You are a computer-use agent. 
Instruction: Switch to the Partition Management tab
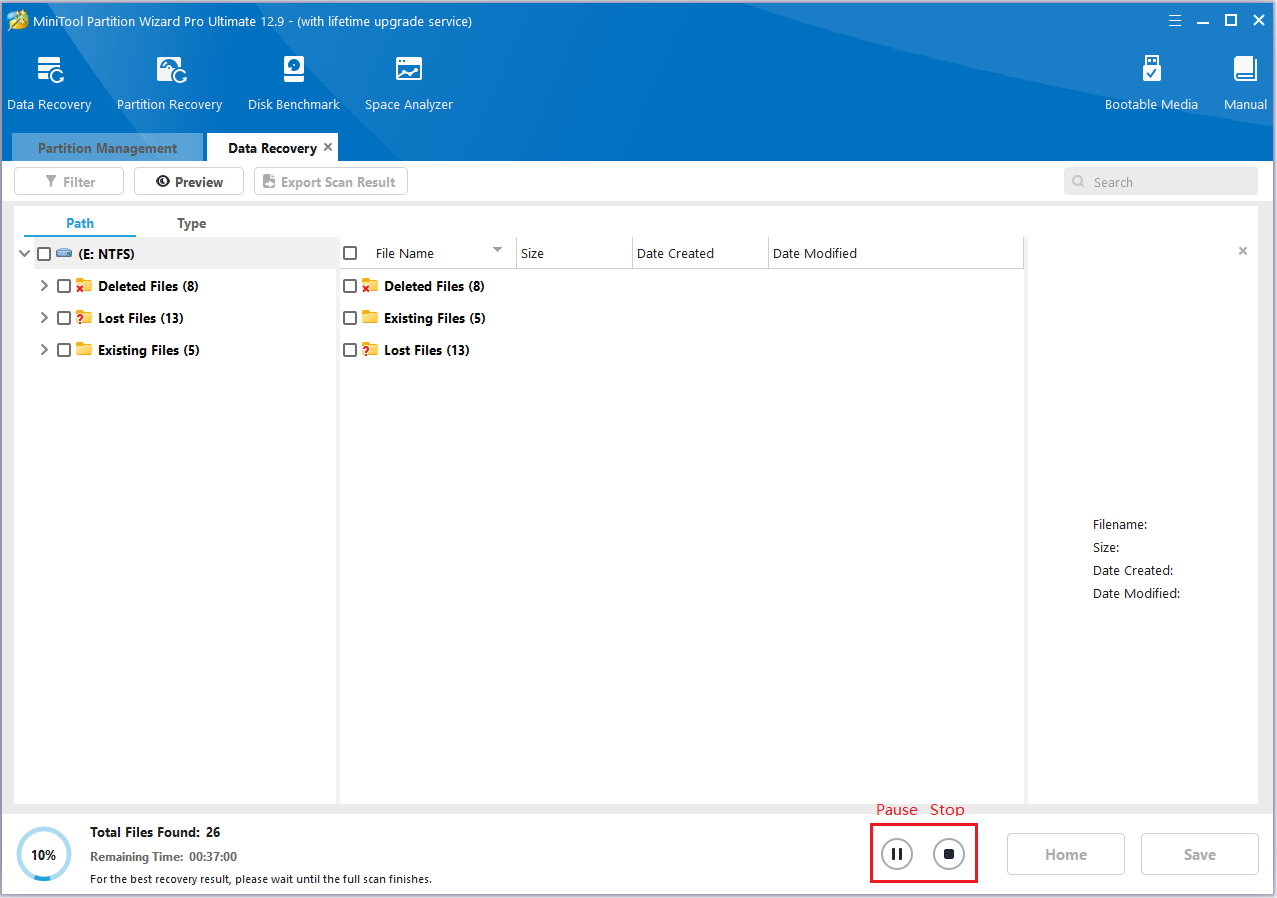(x=107, y=148)
